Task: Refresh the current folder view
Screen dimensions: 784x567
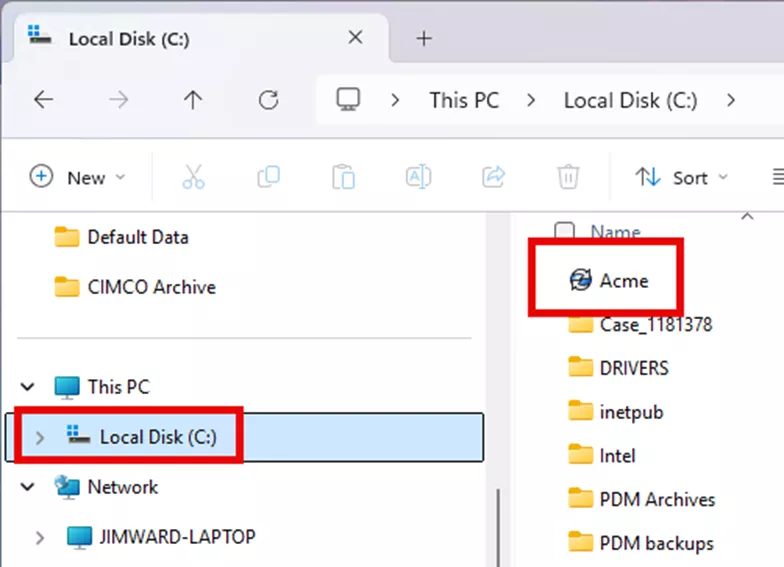Action: pyautogui.click(x=268, y=100)
